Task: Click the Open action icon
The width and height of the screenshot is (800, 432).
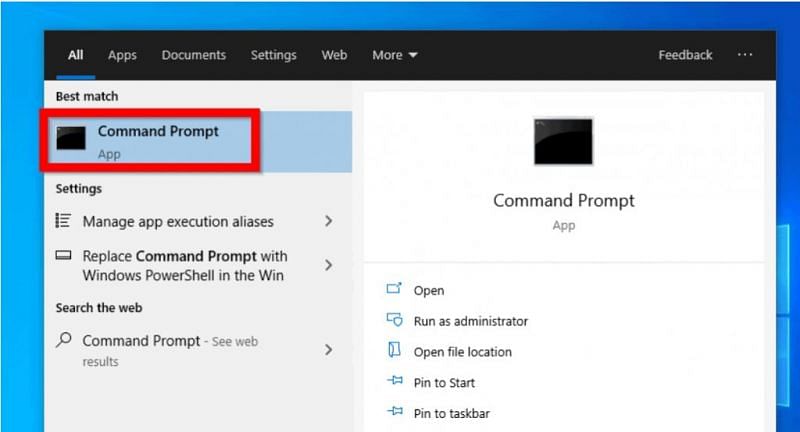Action: pyautogui.click(x=394, y=289)
